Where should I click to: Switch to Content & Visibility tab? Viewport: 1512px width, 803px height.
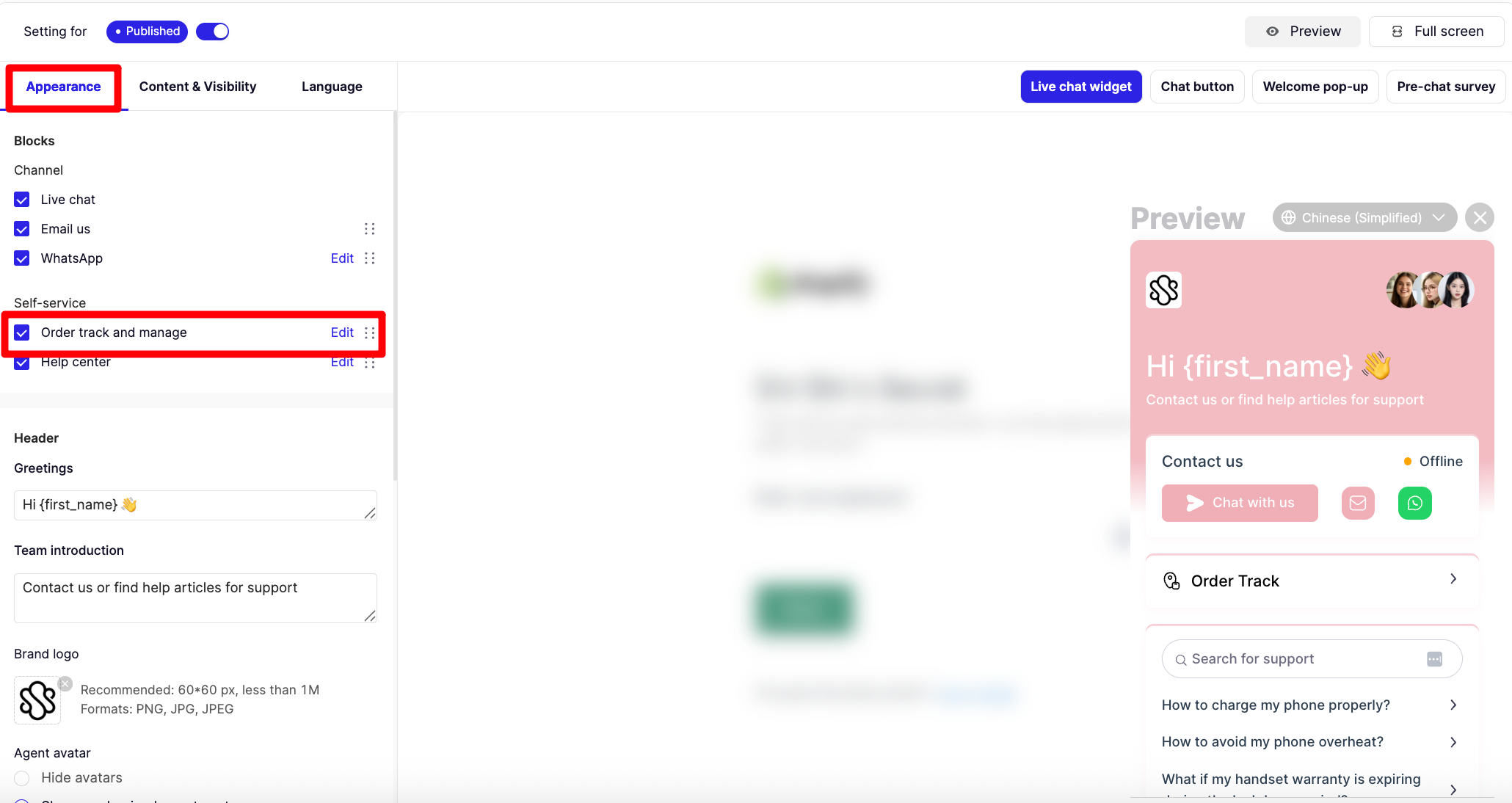pyautogui.click(x=197, y=87)
